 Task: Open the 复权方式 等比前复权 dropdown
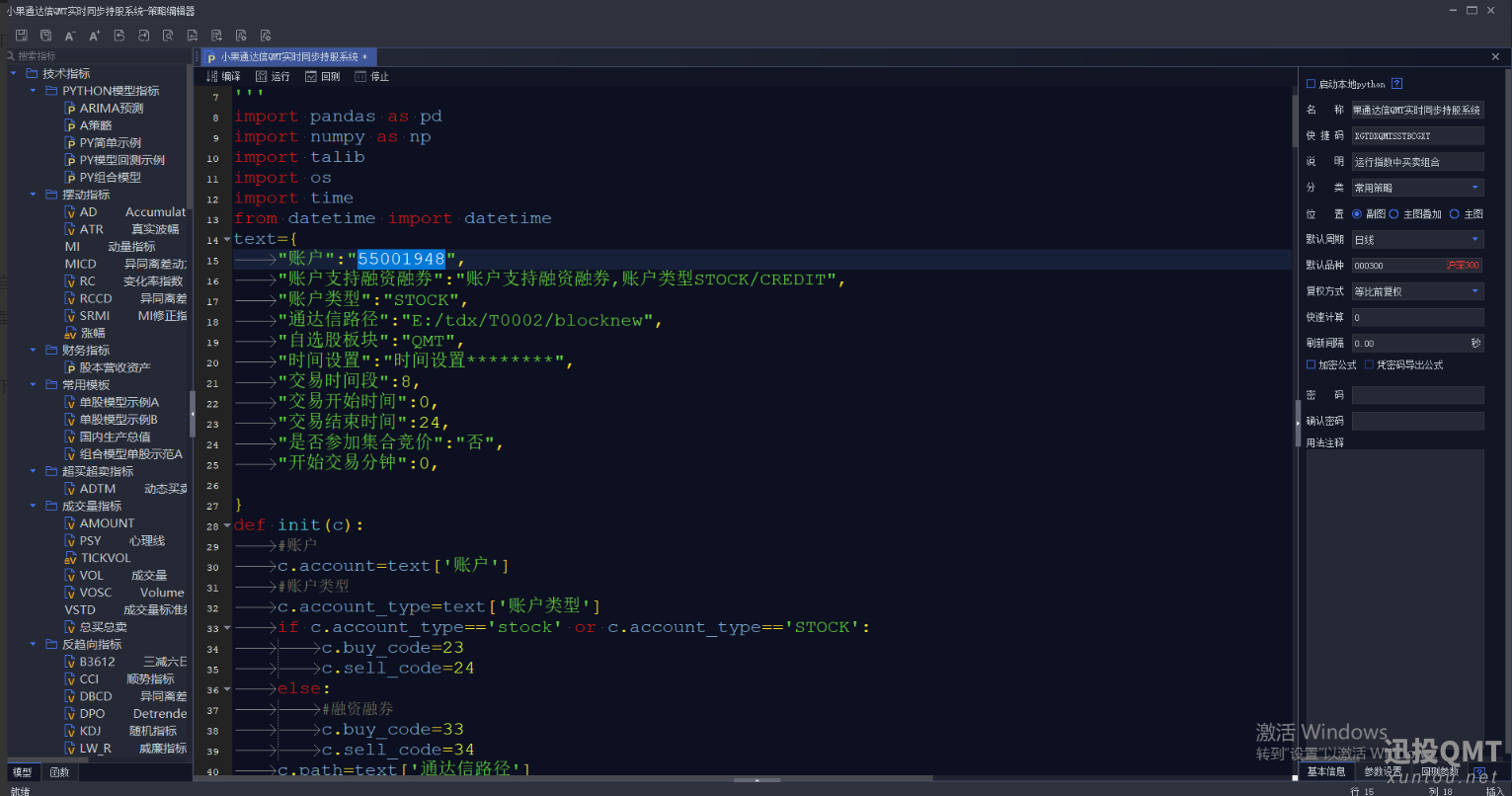click(x=1417, y=291)
